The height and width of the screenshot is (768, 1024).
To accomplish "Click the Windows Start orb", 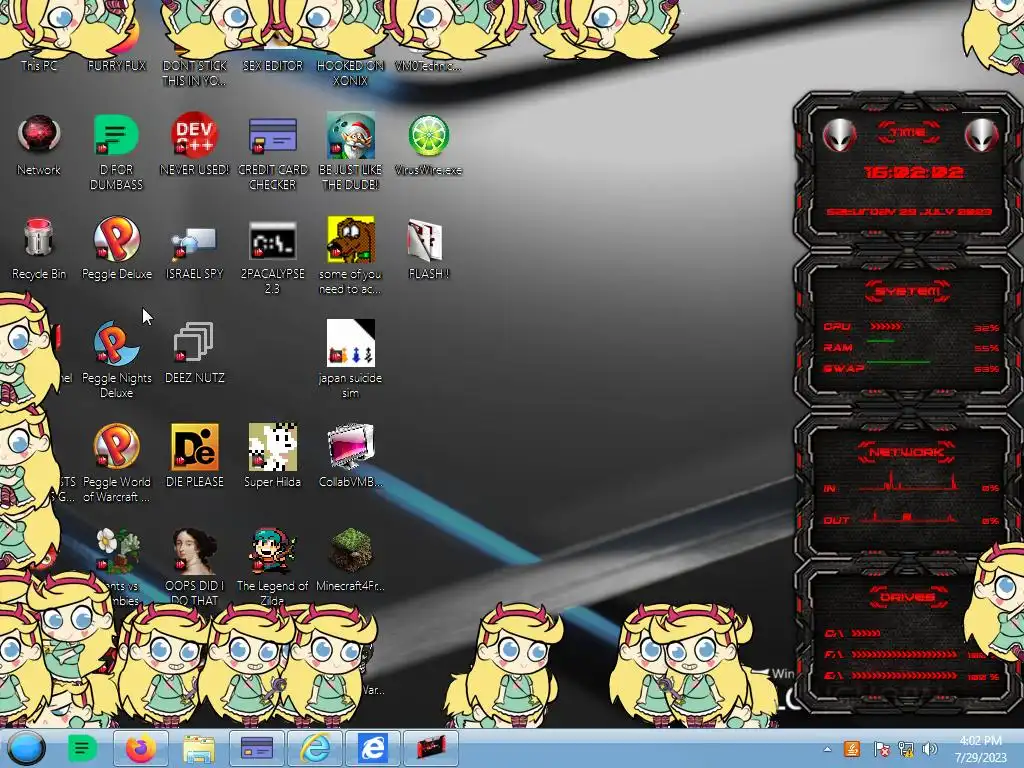I will (x=26, y=748).
